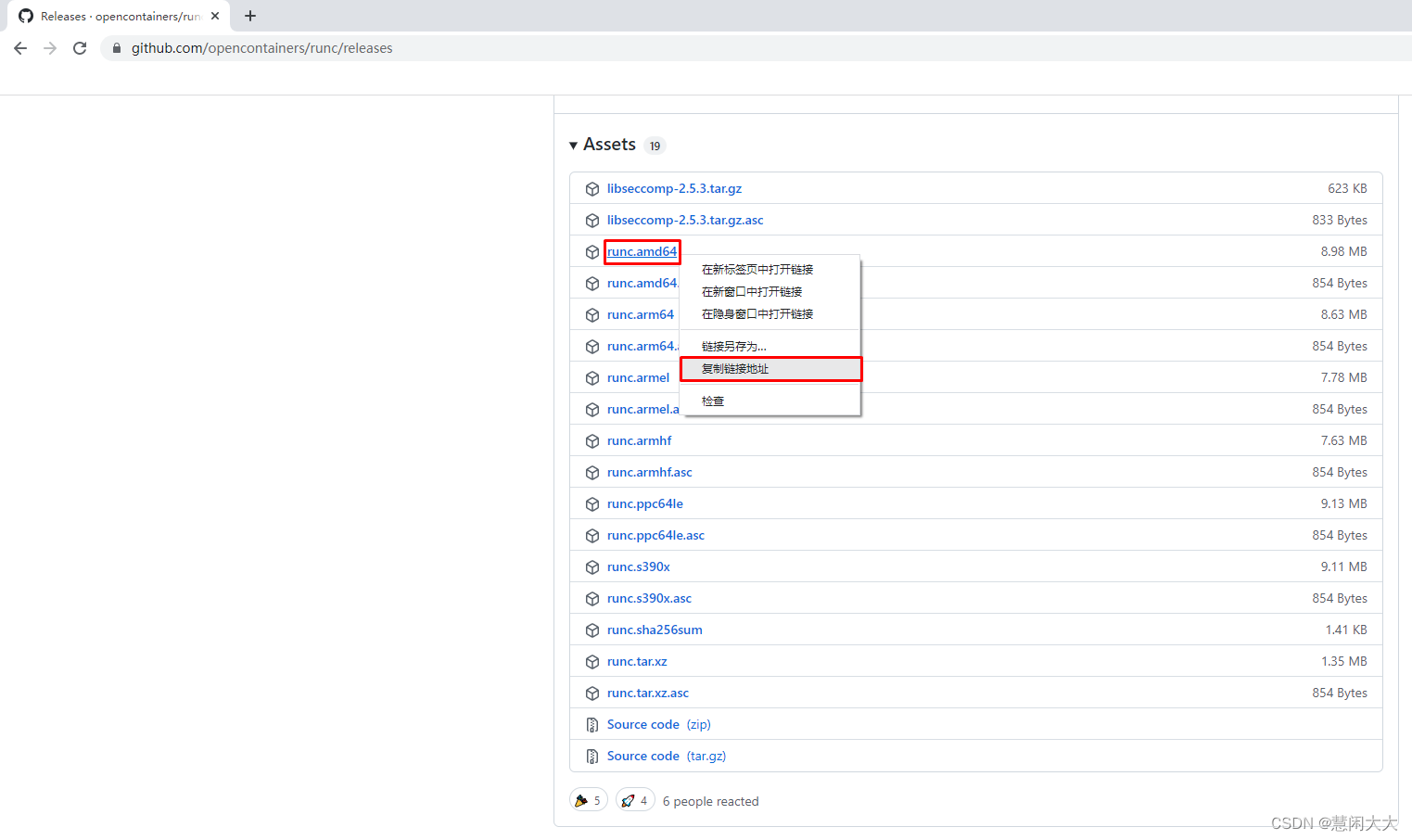
Task: Click the Assets count badge '19'
Action: (x=655, y=146)
